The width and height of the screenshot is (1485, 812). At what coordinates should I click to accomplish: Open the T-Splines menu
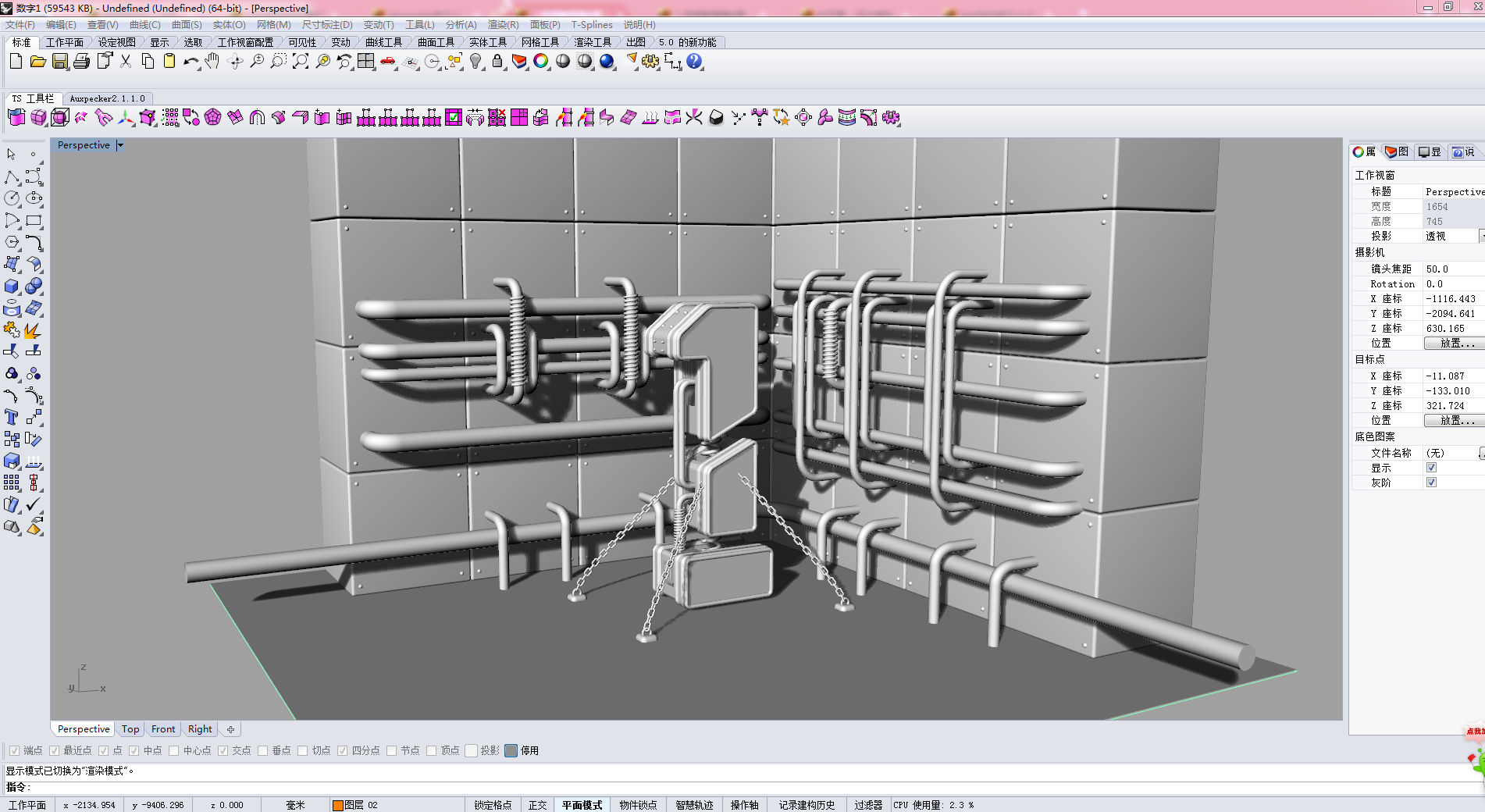pyautogui.click(x=592, y=25)
